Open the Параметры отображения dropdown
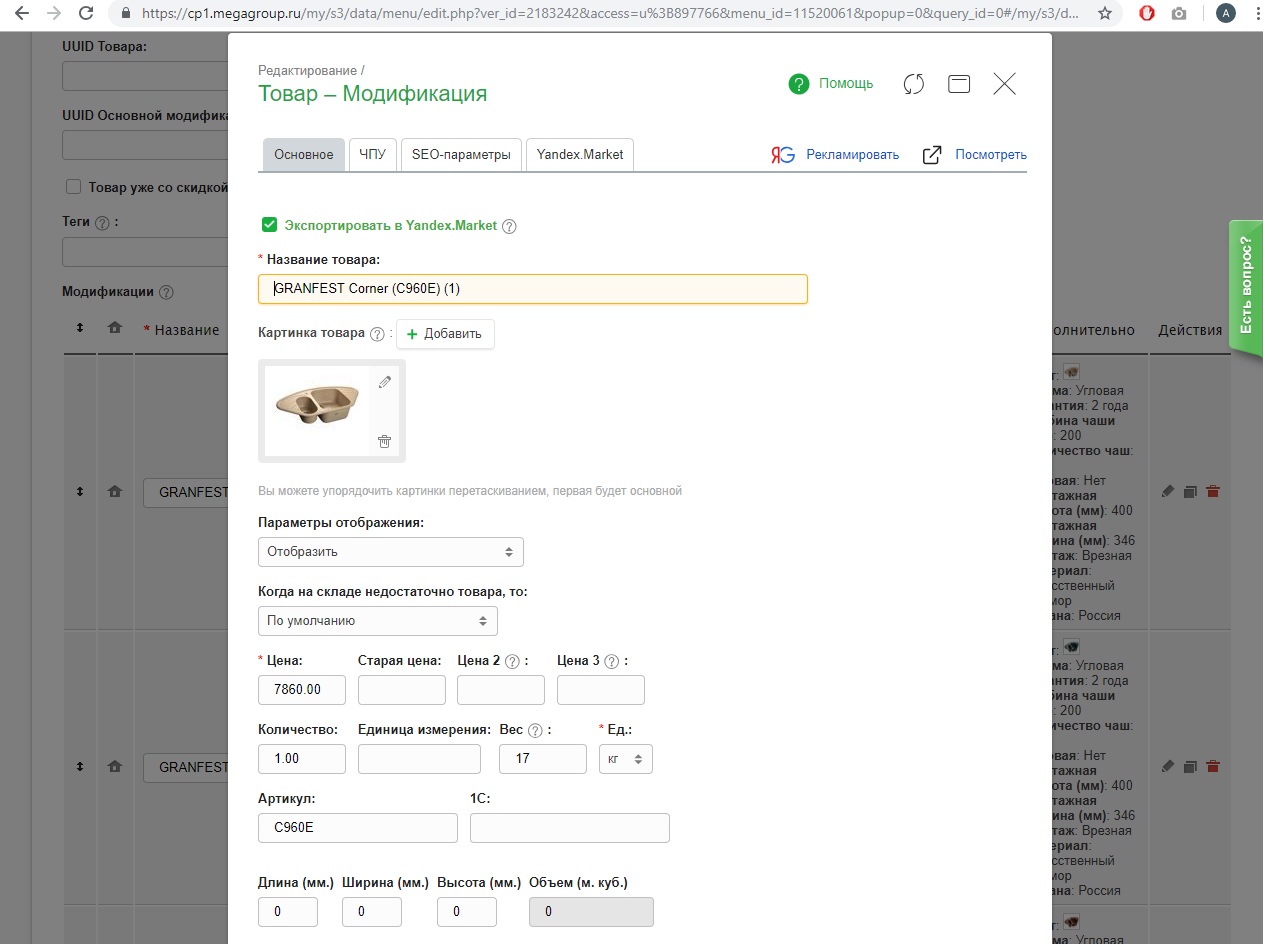The width and height of the screenshot is (1263, 944). 390,552
